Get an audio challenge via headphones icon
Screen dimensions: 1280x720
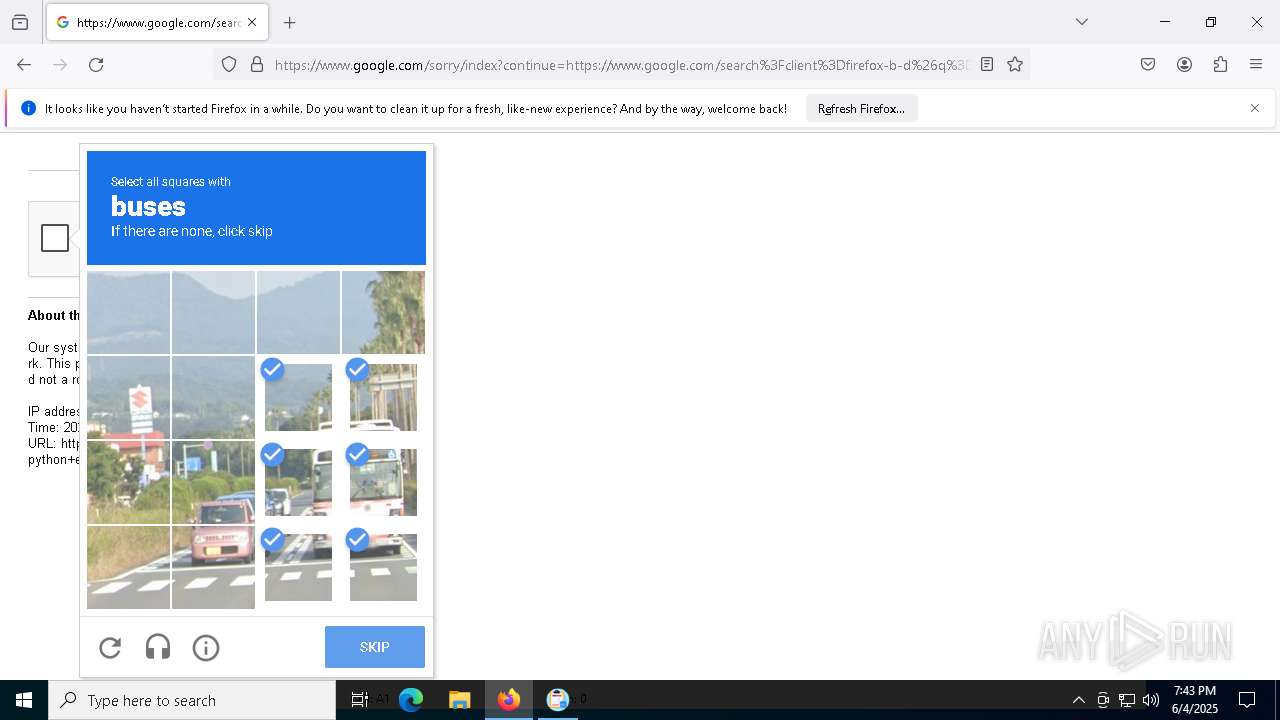point(158,648)
